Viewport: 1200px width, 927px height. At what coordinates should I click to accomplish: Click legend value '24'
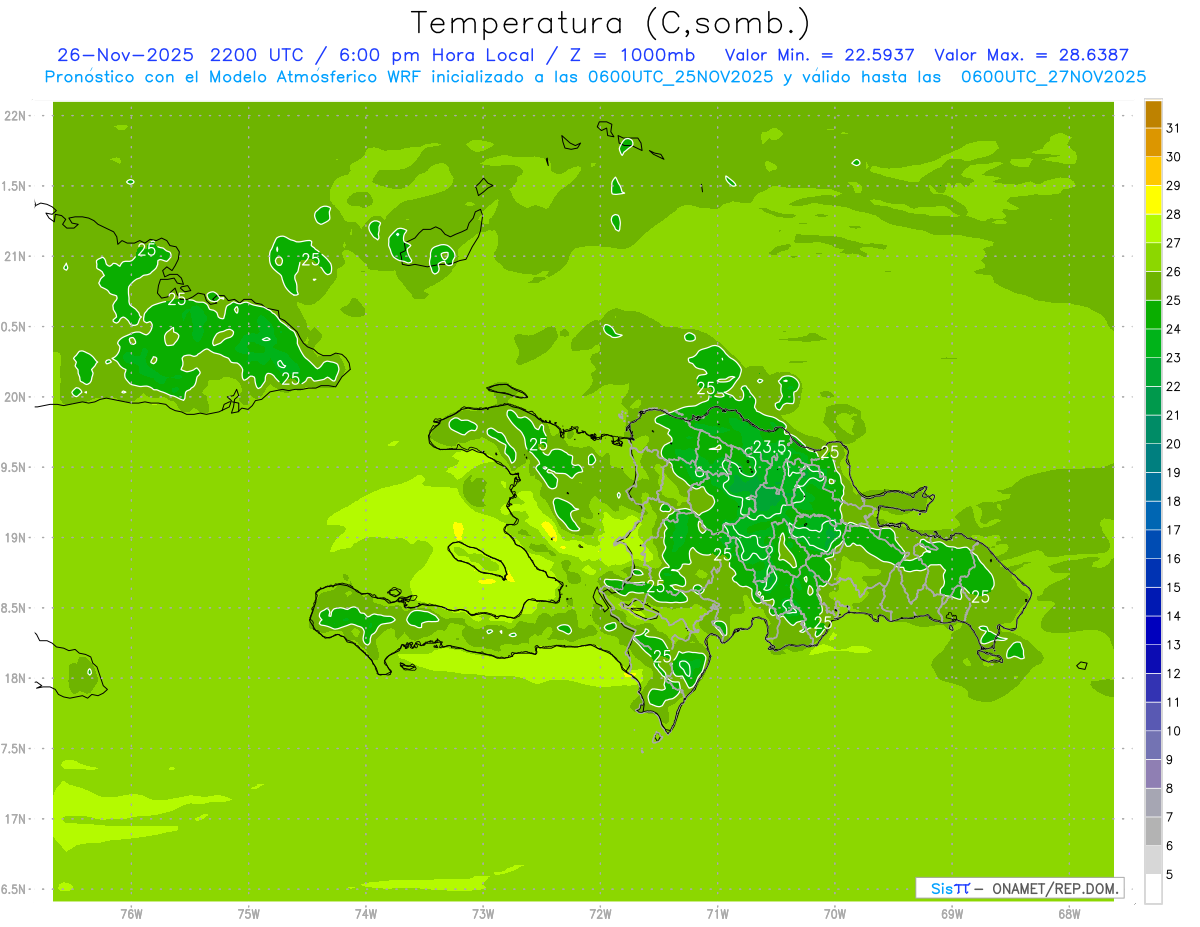pos(1173,329)
